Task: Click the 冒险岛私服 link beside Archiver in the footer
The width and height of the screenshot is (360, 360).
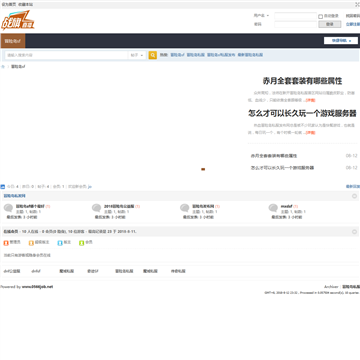Action: click(x=351, y=287)
